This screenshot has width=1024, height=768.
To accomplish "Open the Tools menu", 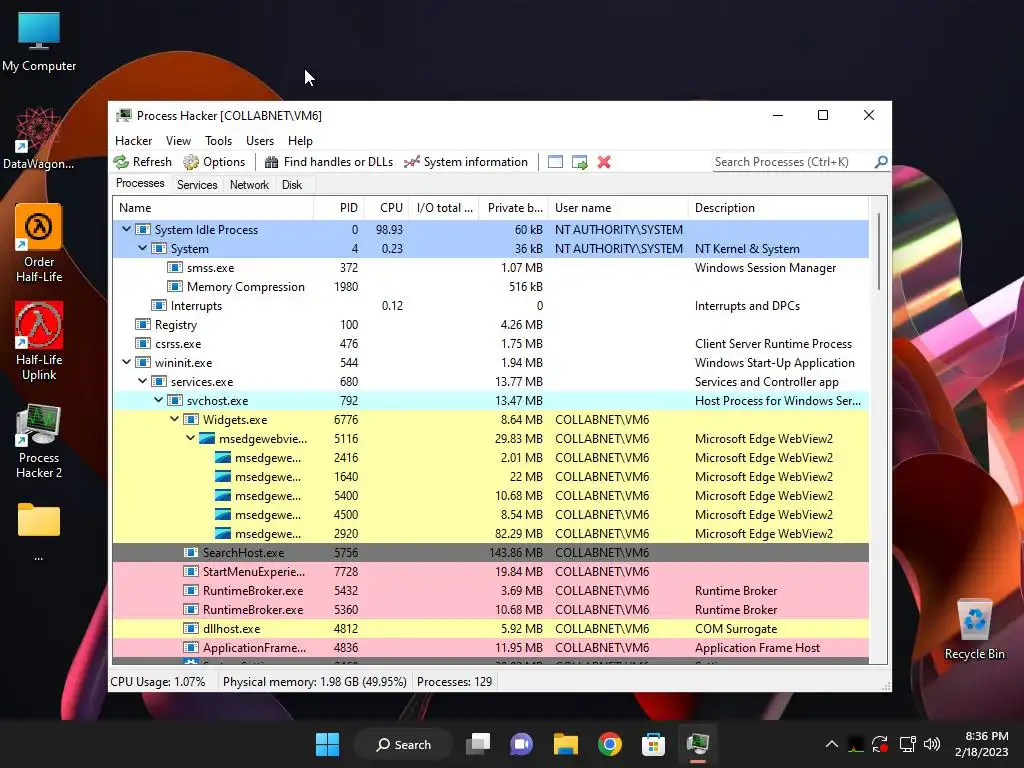I will point(218,140).
